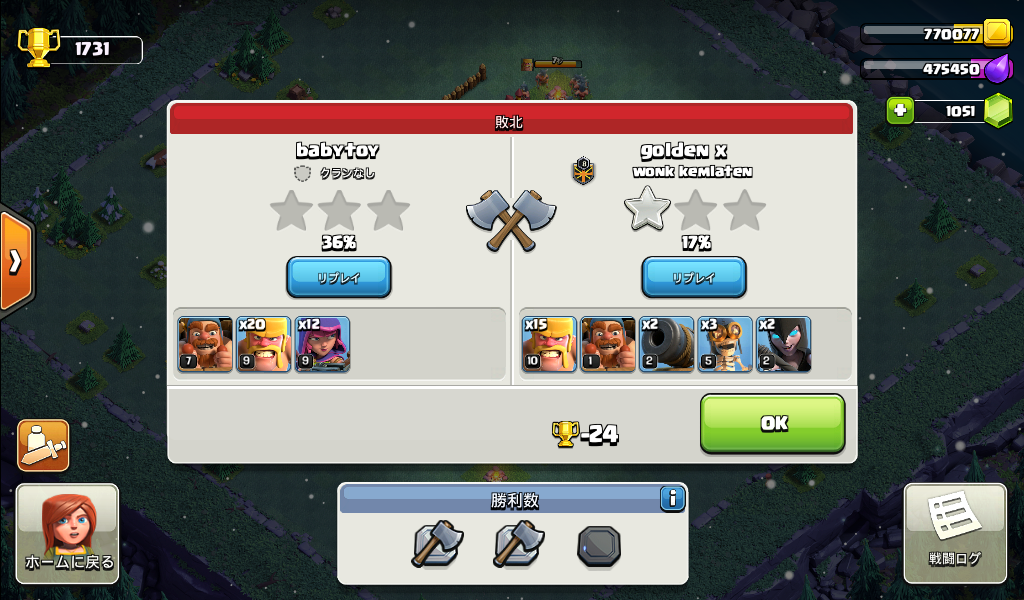The height and width of the screenshot is (600, 1024).
Task: Tap the elixir resource storage bar
Action: tap(936, 69)
